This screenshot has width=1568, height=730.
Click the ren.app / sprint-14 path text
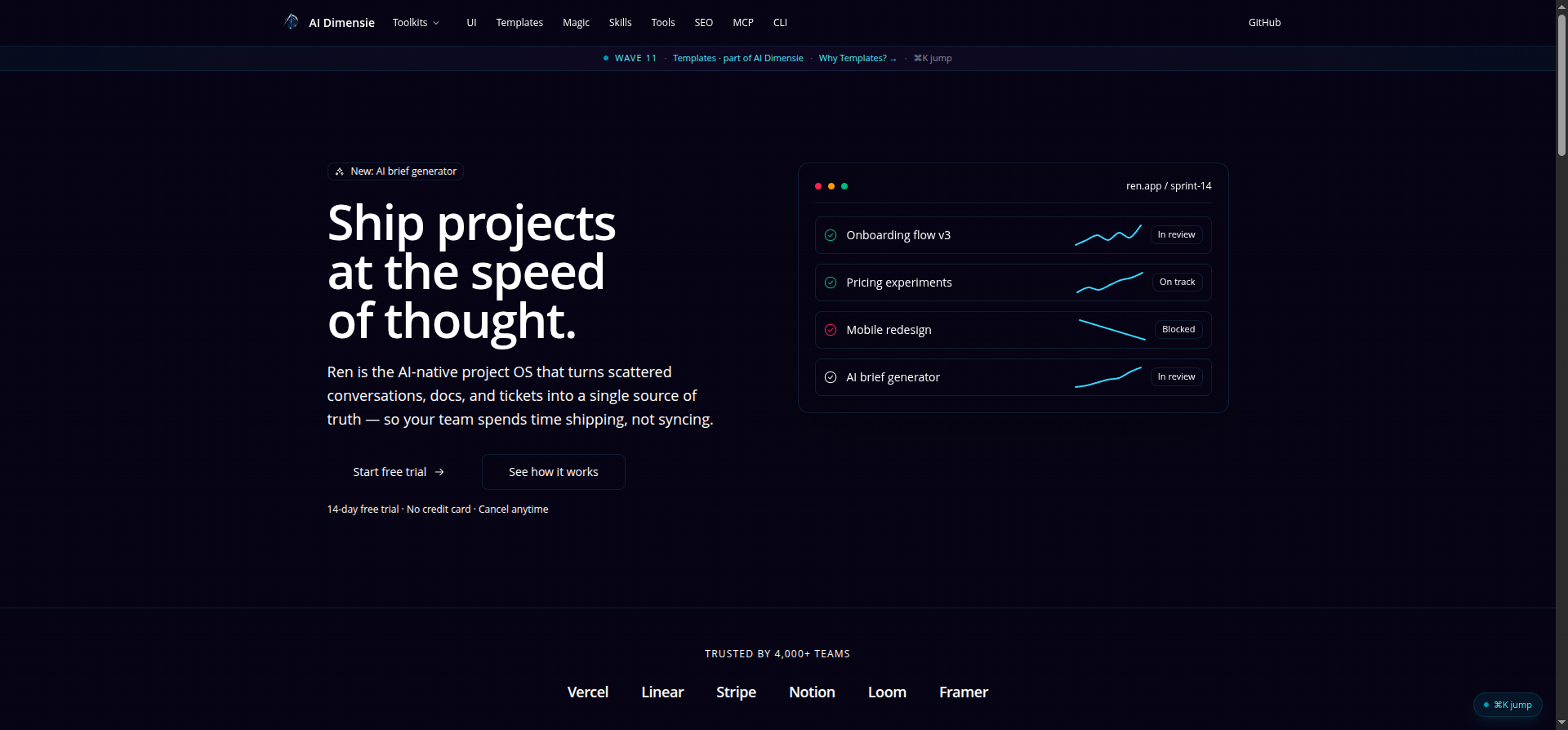coord(1169,186)
